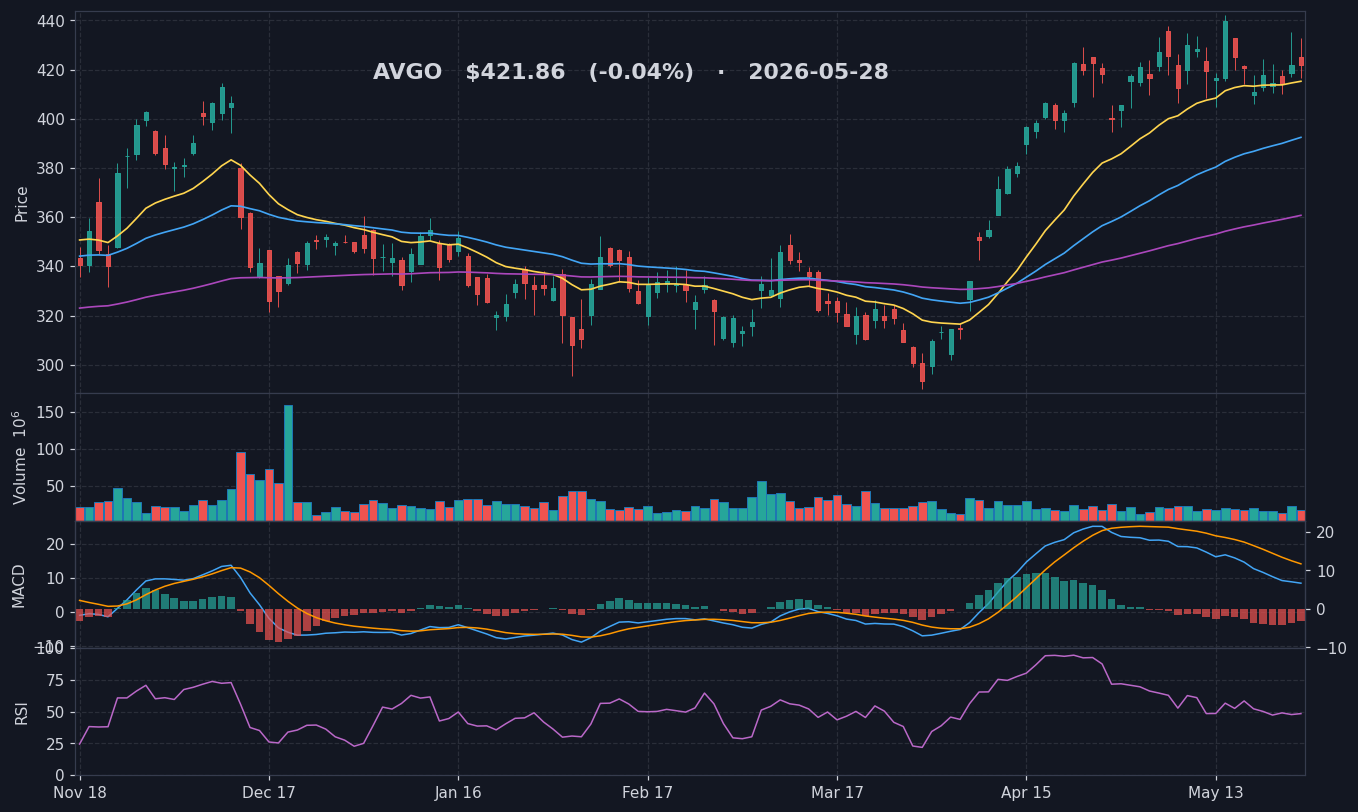Viewport: 1358px width, 812px height.
Task: Click the 420 price tick label
Action: pos(50,70)
